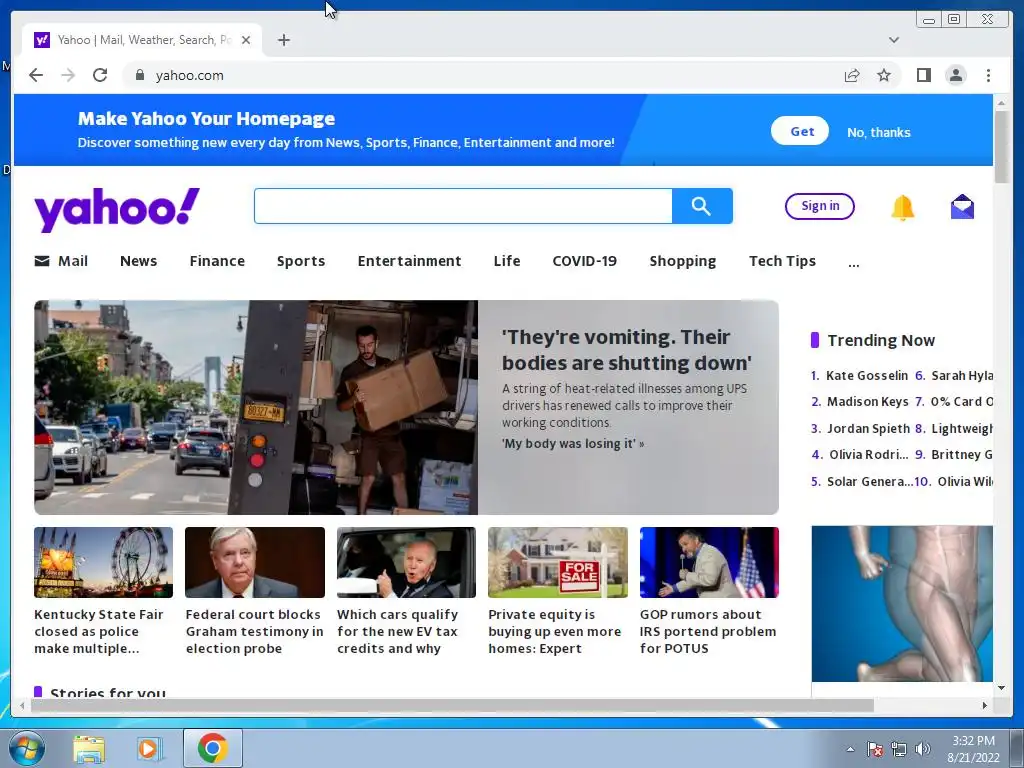Image resolution: width=1024 pixels, height=768 pixels.
Task: Open the volume speaker tray icon
Action: point(923,749)
